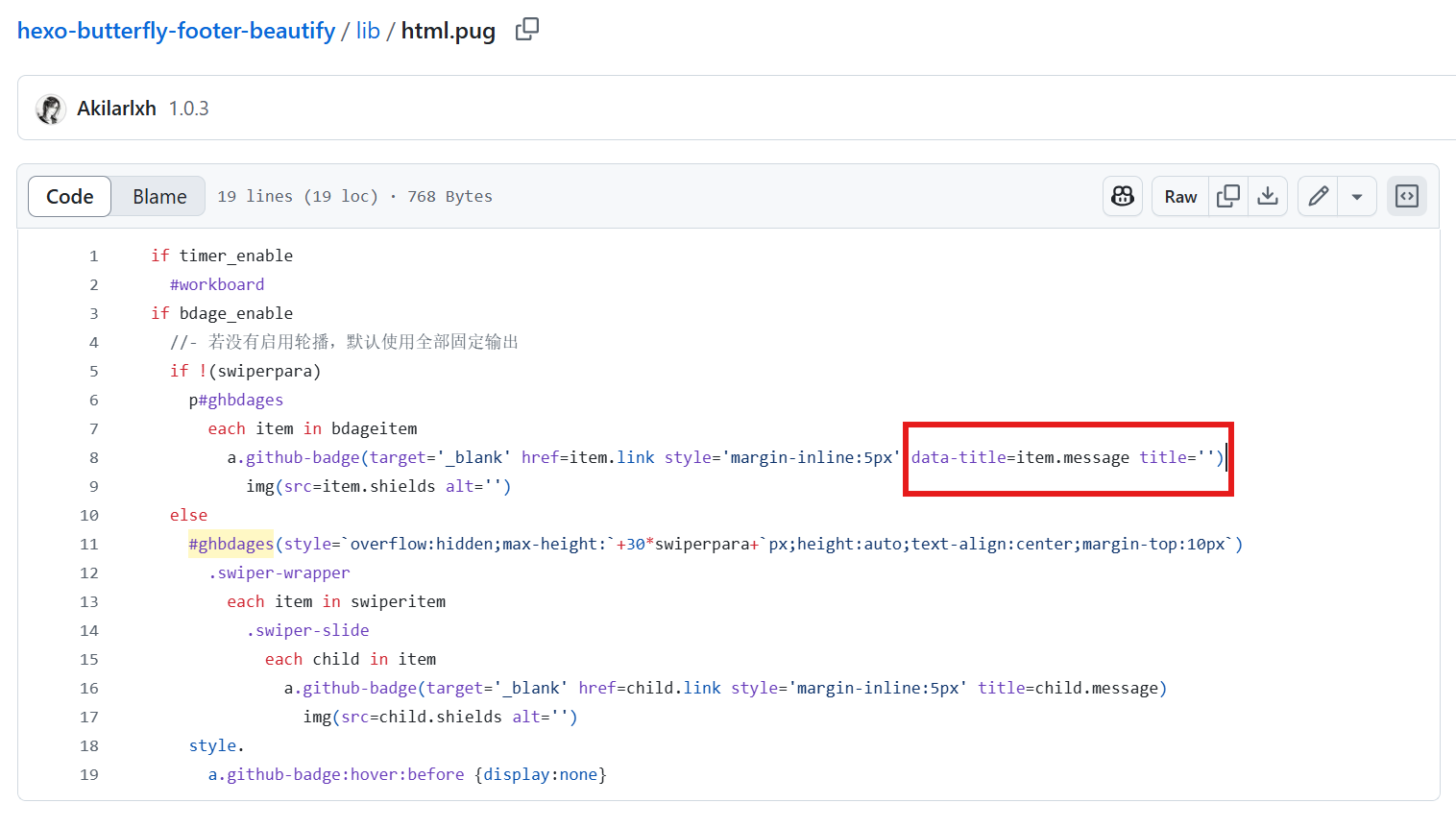Click the highlighted #ghbdages text on line 11
This screenshot has width=1456, height=828.
click(x=231, y=544)
